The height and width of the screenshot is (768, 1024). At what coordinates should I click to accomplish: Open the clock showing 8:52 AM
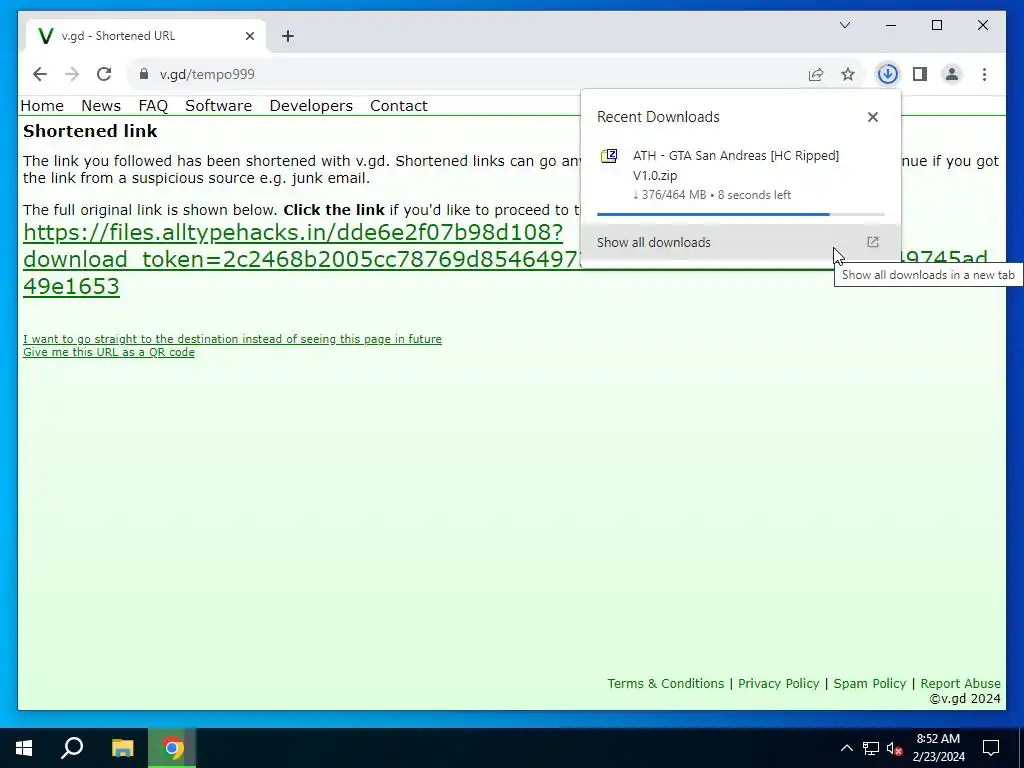point(938,748)
